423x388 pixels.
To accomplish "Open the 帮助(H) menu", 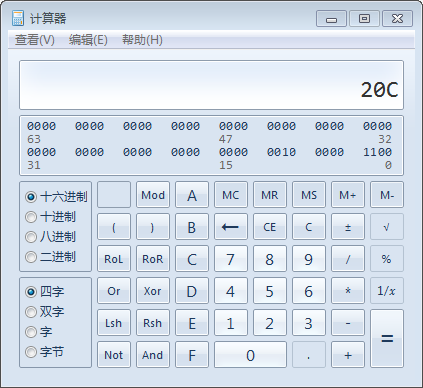I will pyautogui.click(x=142, y=40).
